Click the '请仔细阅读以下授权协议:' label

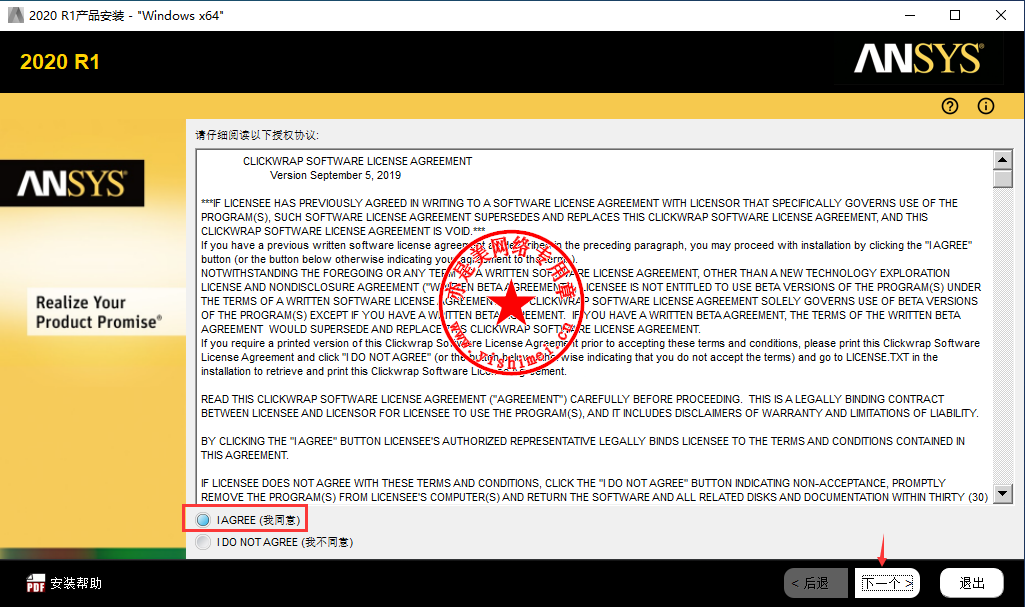point(257,135)
